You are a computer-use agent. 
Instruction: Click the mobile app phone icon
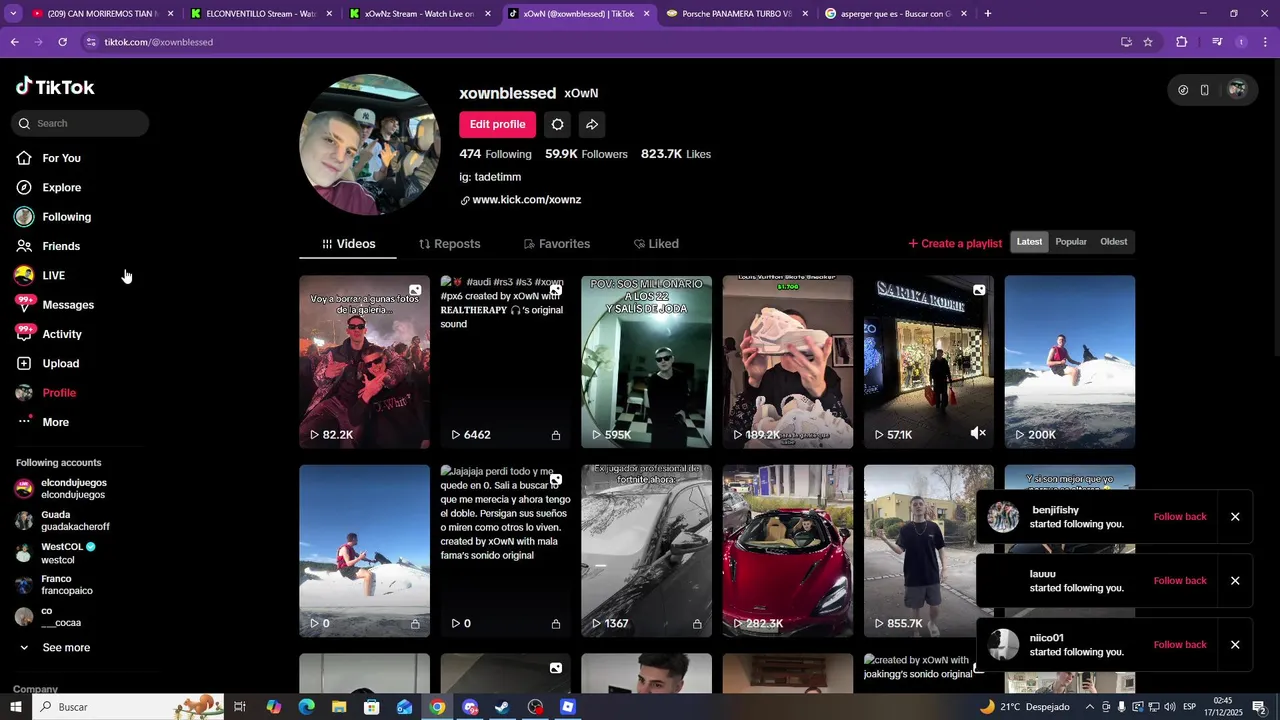tap(1205, 90)
